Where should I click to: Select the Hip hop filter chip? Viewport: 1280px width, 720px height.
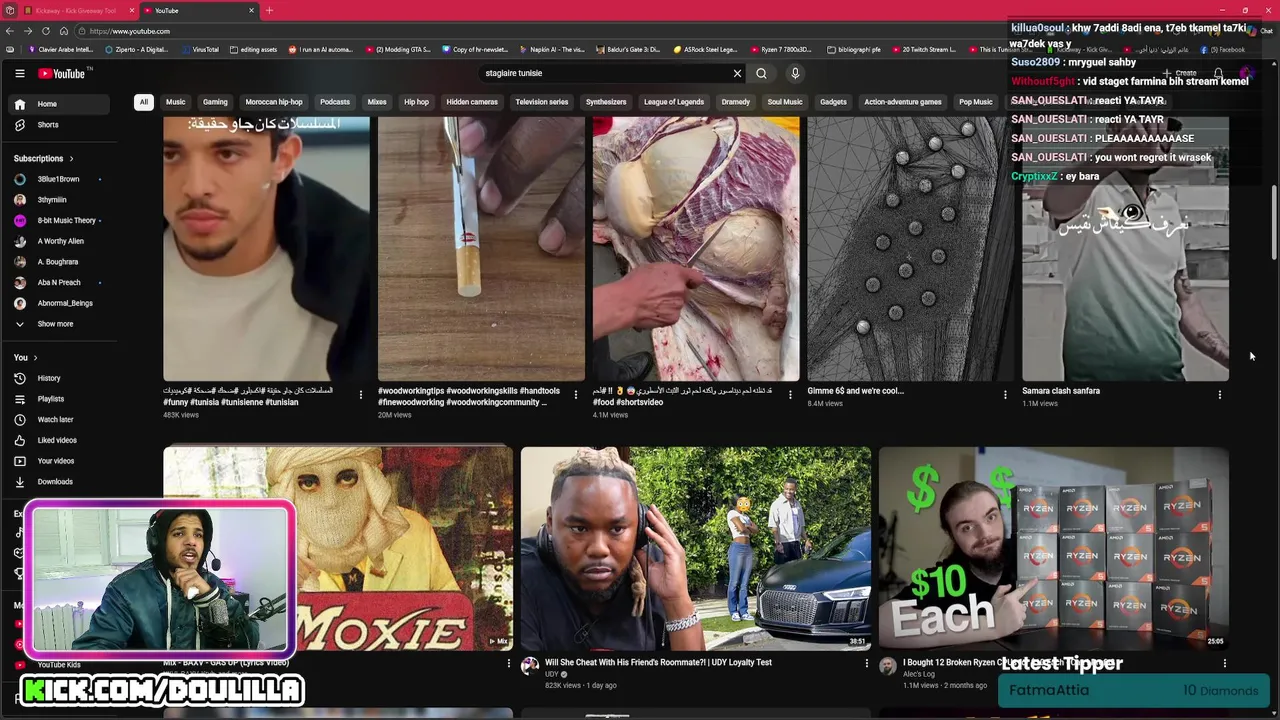pyautogui.click(x=416, y=102)
